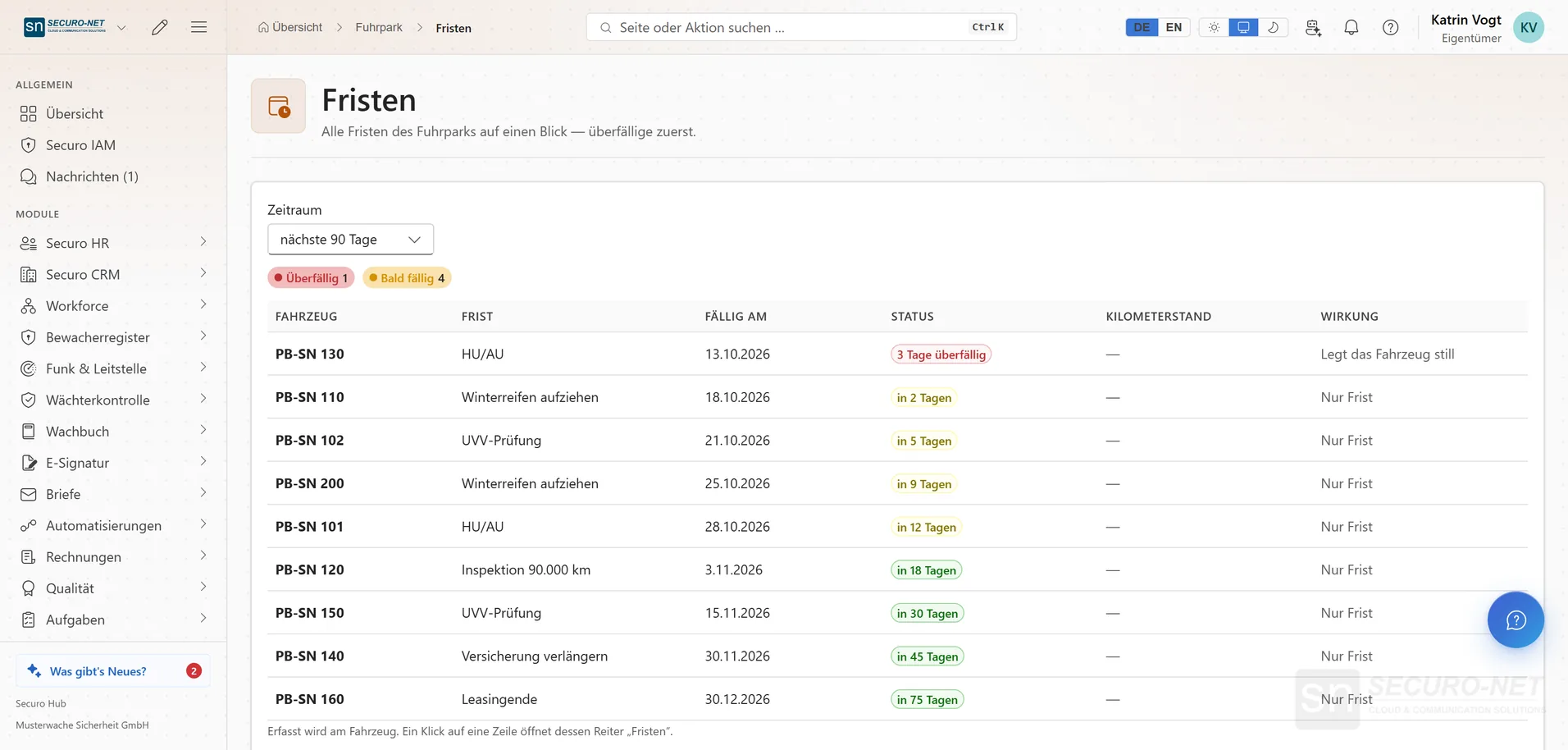
Task: Open the dropdown arrow beside the logo
Action: click(121, 27)
